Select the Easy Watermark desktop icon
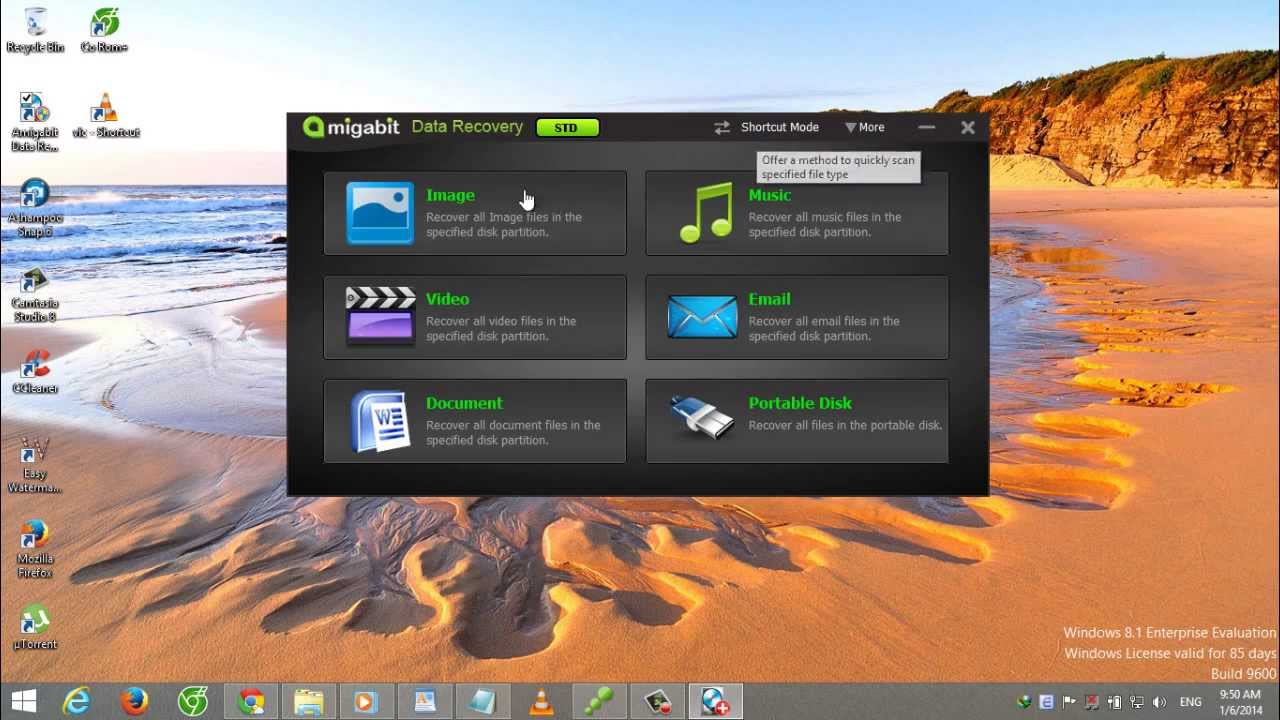The height and width of the screenshot is (720, 1280). click(x=35, y=465)
